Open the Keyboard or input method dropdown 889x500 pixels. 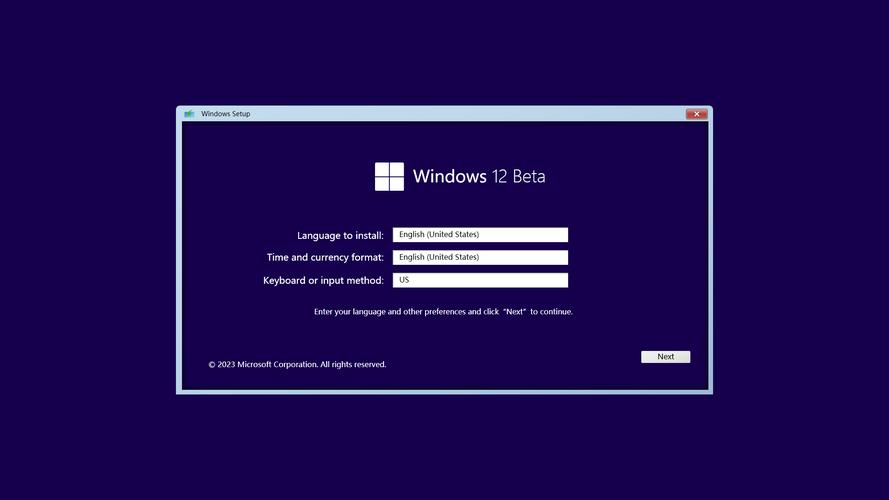click(480, 280)
